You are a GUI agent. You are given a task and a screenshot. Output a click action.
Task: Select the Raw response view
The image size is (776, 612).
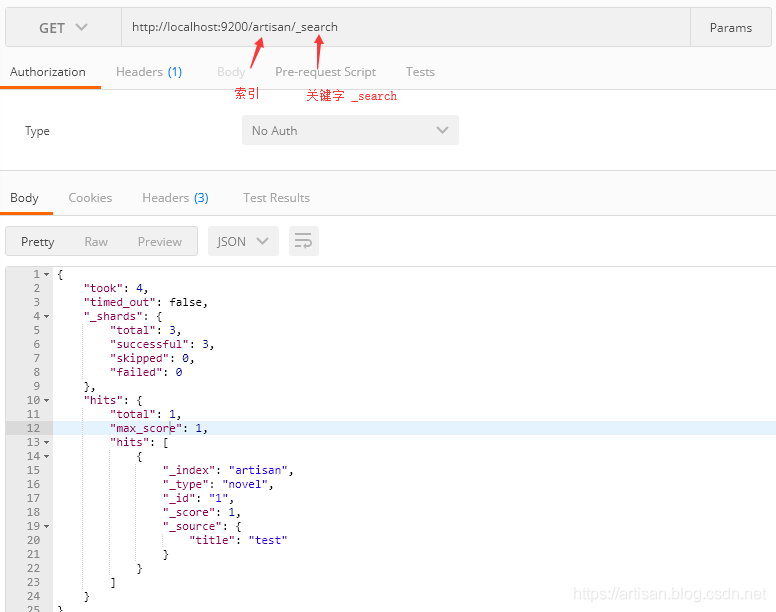[x=96, y=242]
